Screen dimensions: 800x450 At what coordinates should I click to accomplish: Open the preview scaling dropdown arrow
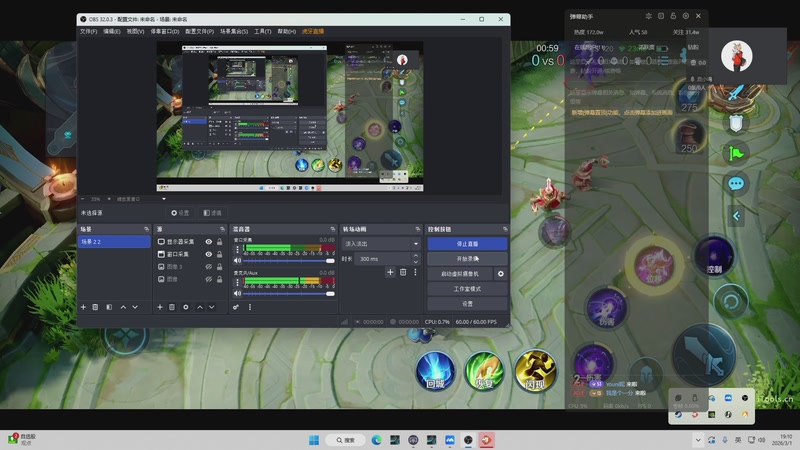coord(164,199)
